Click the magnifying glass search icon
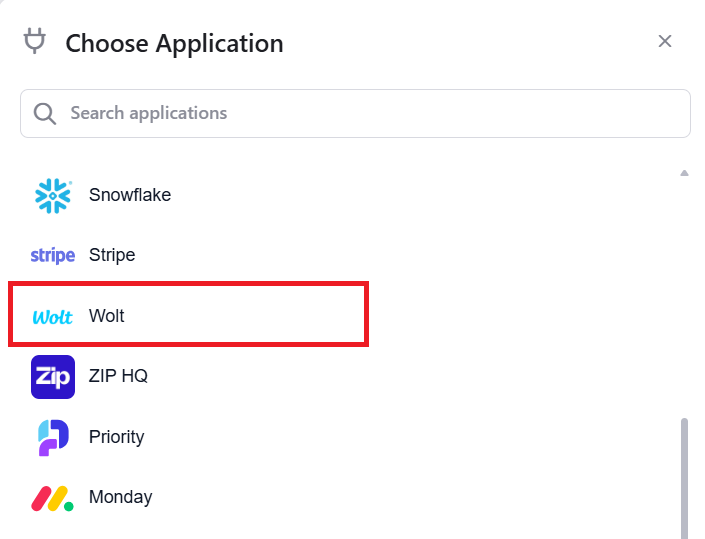 [x=45, y=113]
